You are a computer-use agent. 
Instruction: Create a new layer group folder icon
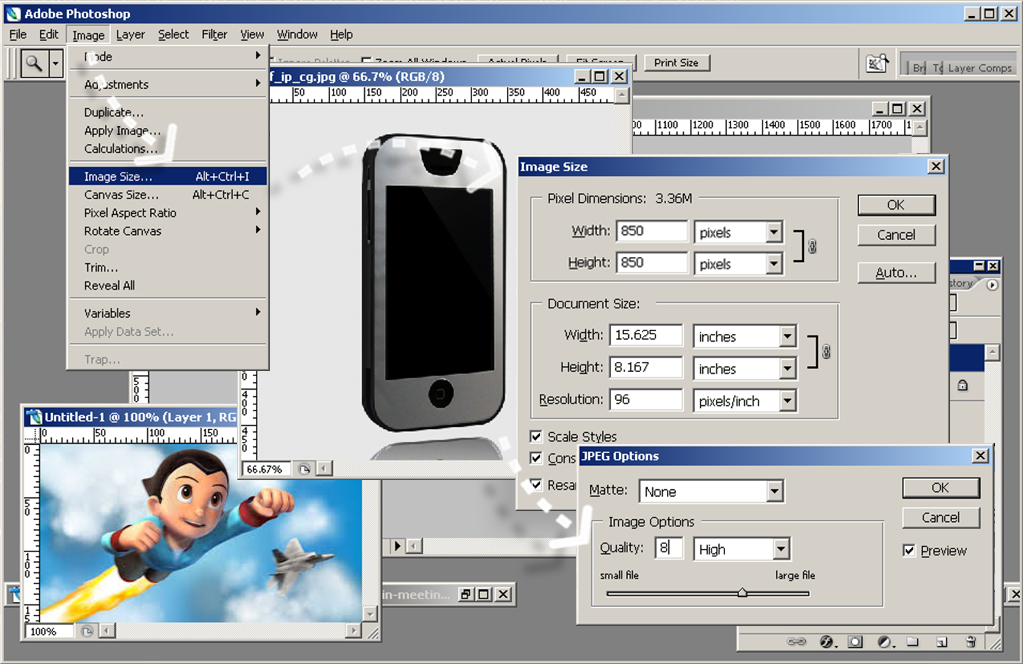pos(913,642)
